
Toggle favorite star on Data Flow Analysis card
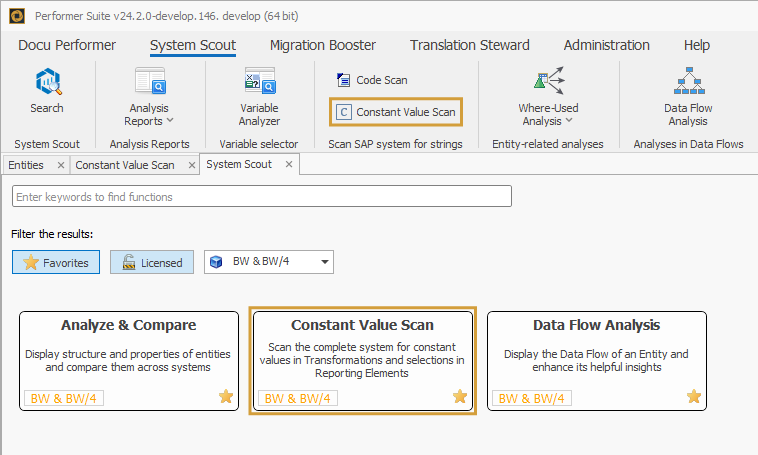pyautogui.click(x=694, y=397)
